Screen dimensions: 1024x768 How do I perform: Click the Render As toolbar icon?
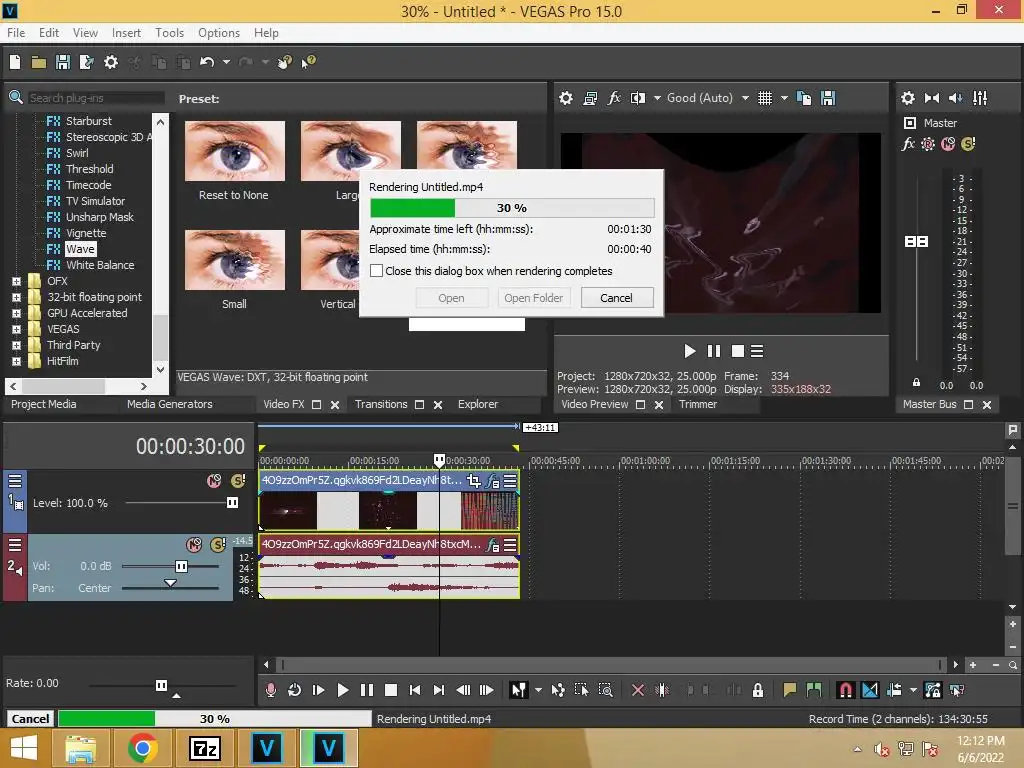coord(86,62)
